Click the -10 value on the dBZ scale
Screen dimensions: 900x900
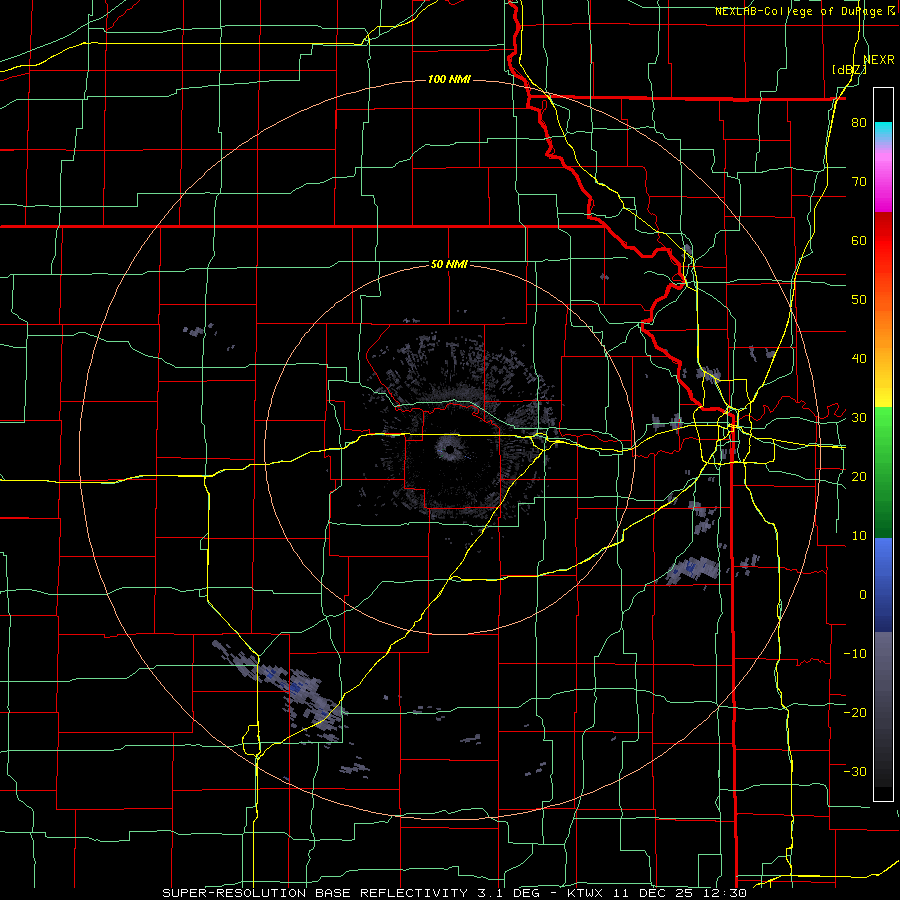[x=855, y=654]
